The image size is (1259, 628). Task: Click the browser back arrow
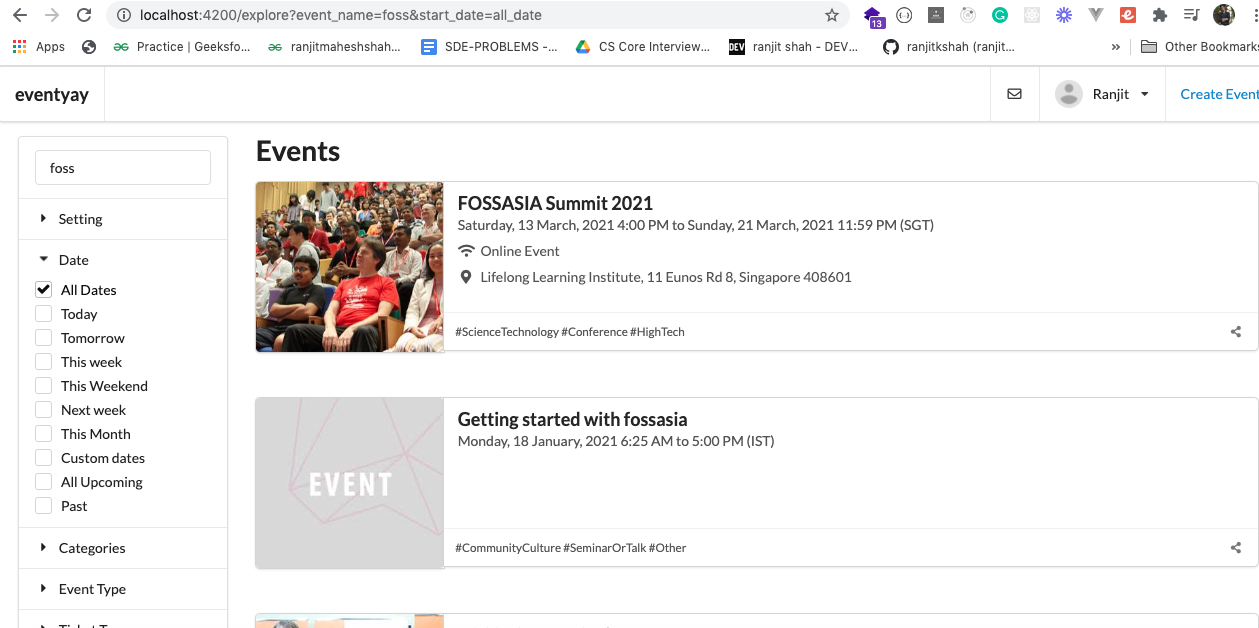(x=19, y=15)
